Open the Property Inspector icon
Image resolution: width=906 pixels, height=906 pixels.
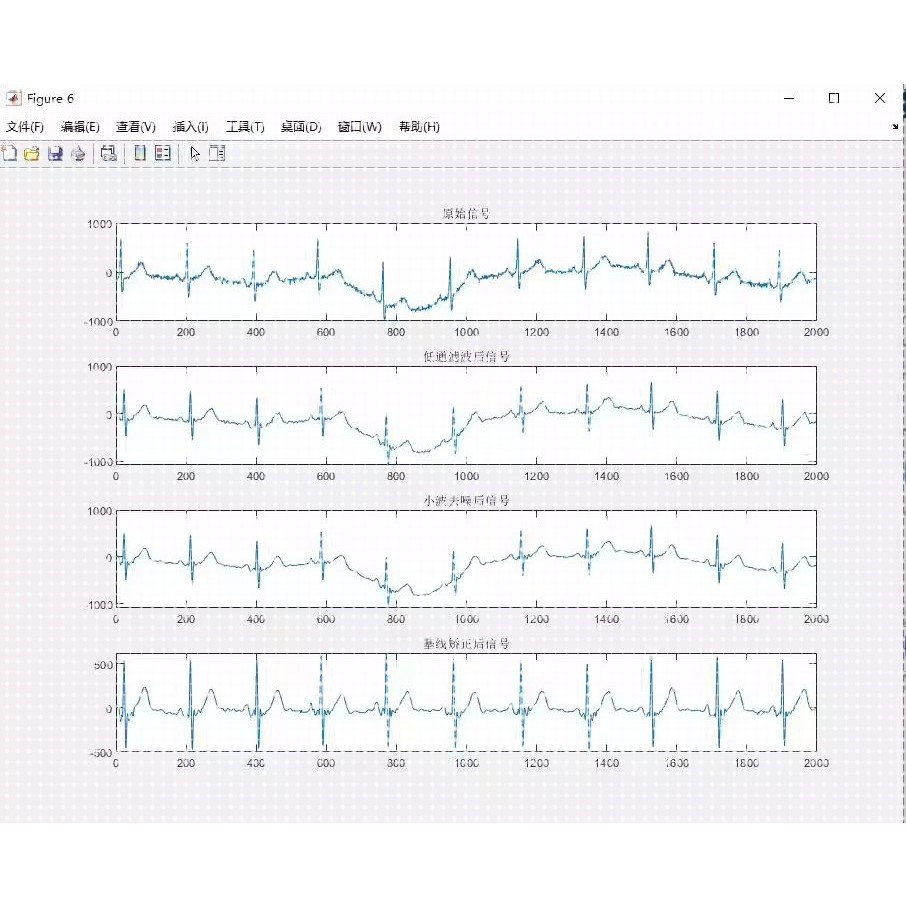[x=217, y=153]
